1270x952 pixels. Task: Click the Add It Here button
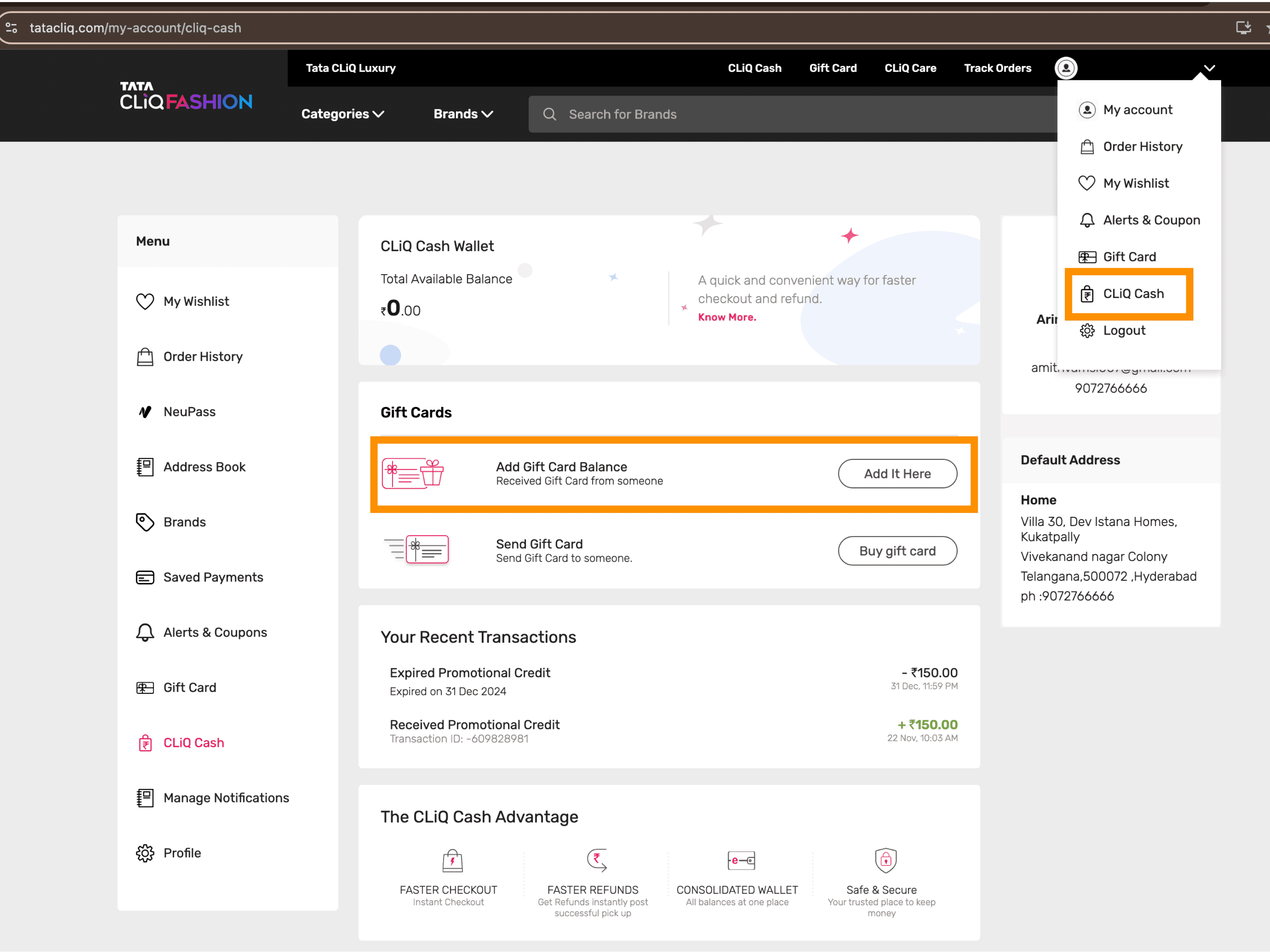pyautogui.click(x=897, y=473)
